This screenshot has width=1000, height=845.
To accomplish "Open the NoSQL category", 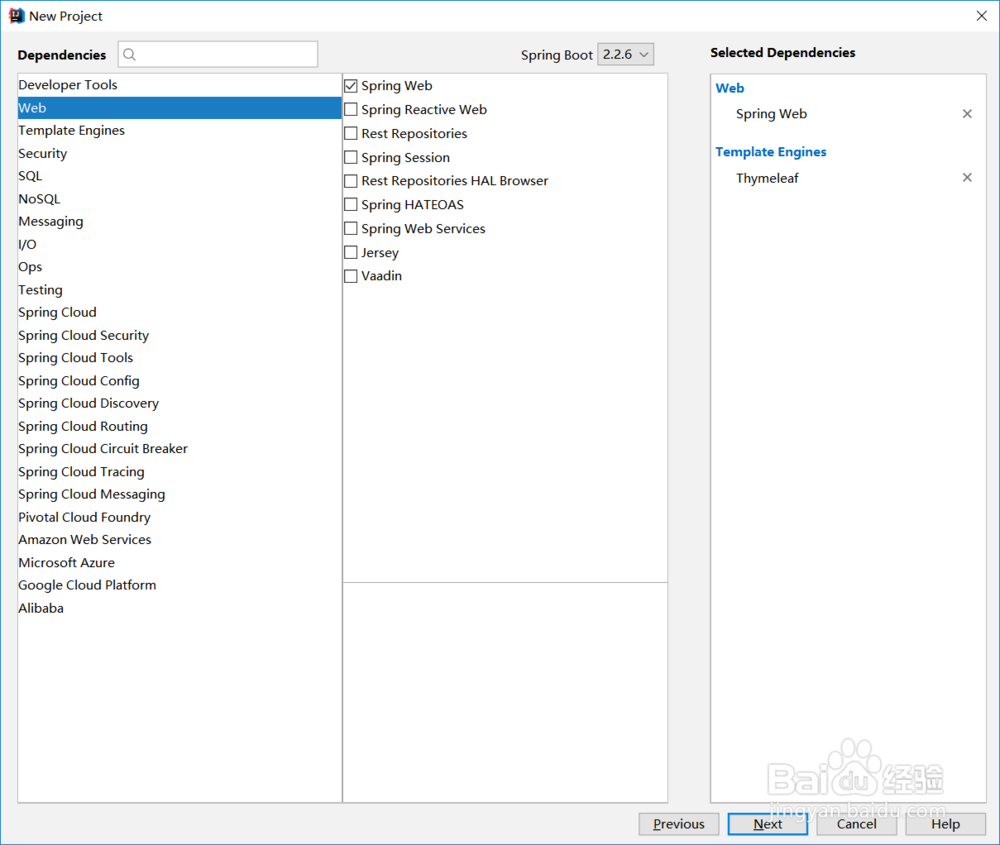I will click(x=180, y=199).
